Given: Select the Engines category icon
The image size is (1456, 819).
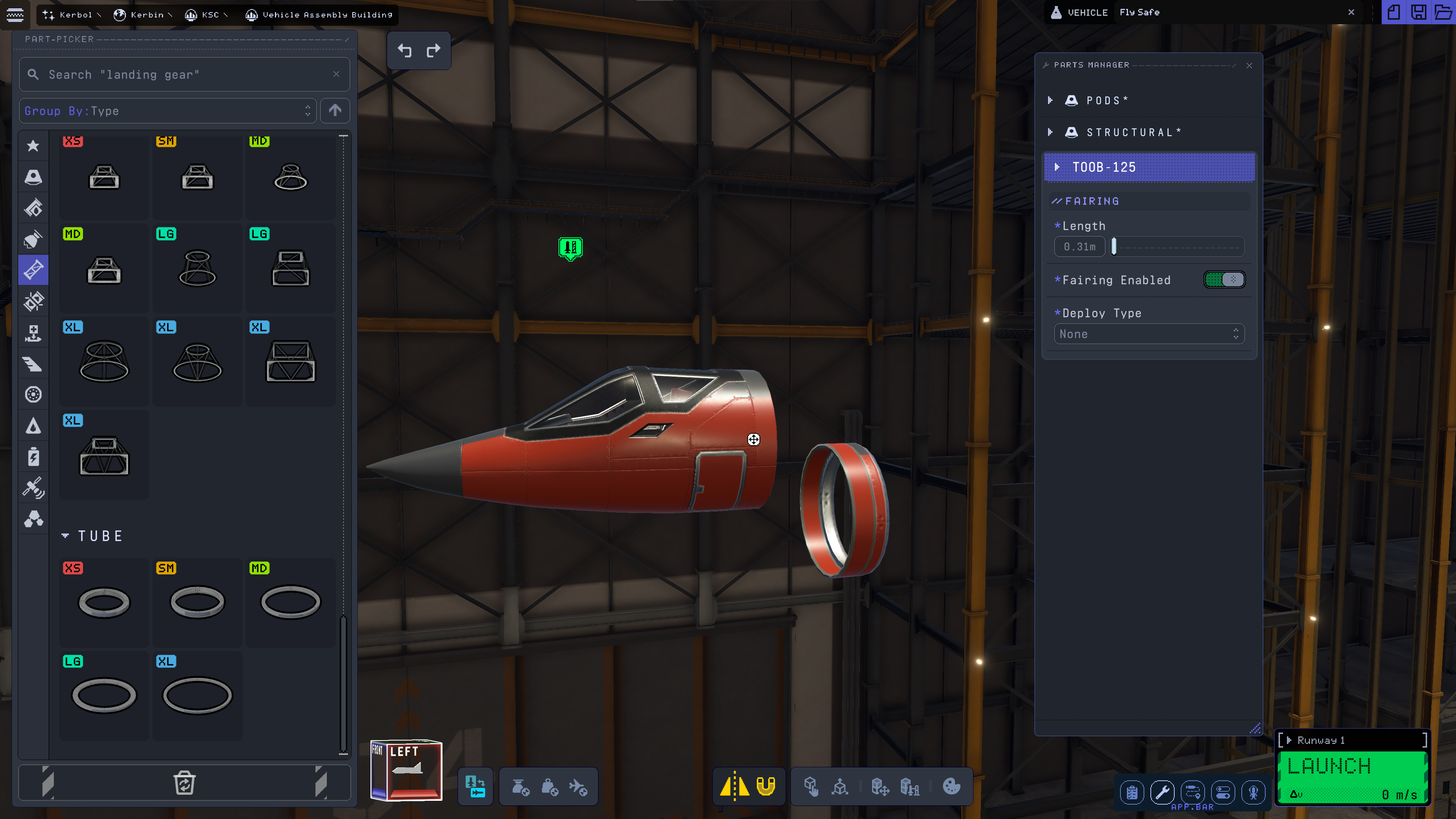Looking at the screenshot, I should point(33,239).
